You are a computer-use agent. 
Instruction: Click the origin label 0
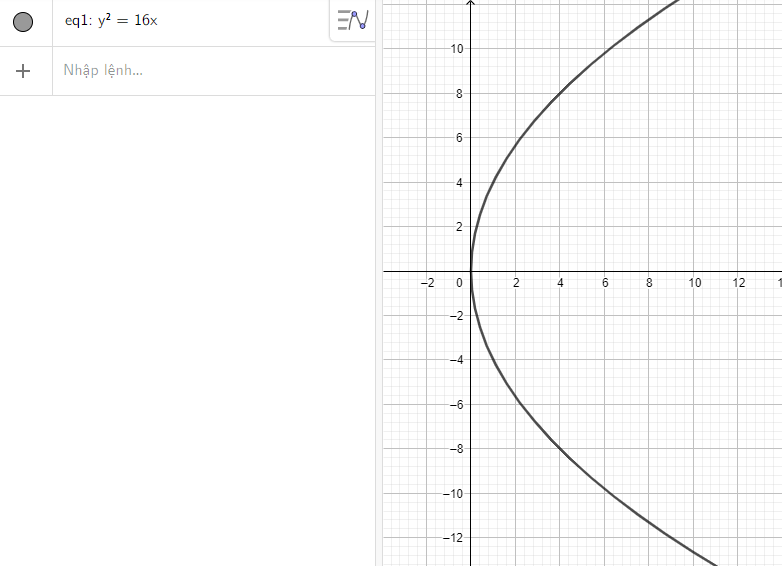click(461, 283)
